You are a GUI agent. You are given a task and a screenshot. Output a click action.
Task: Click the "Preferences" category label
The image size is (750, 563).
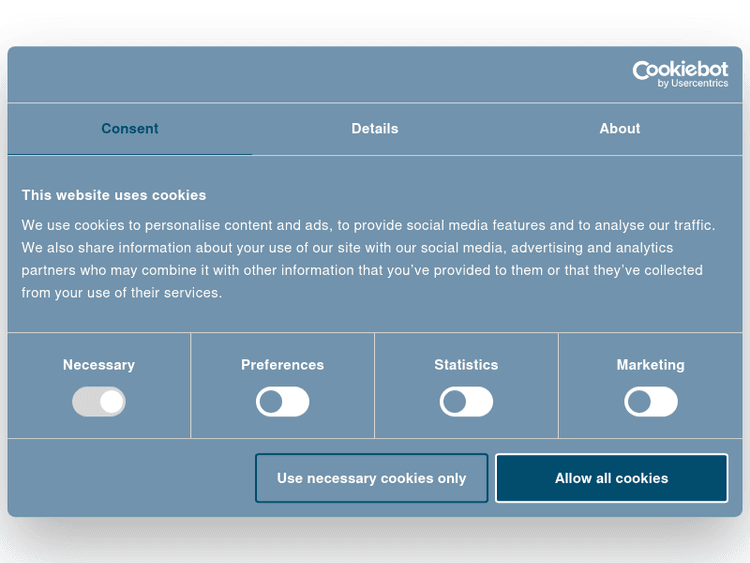tap(283, 365)
